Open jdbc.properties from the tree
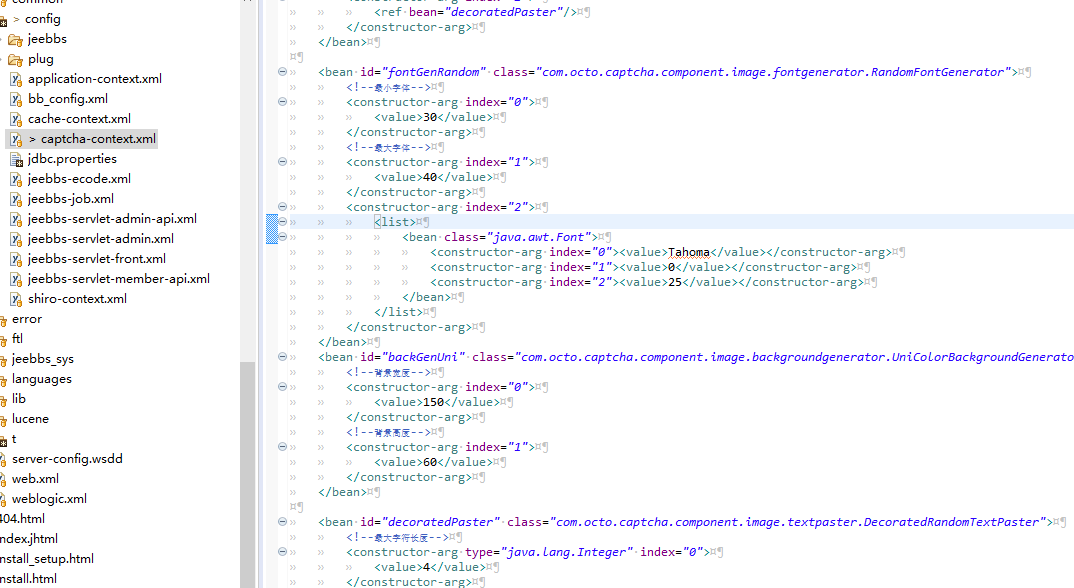 (72, 159)
